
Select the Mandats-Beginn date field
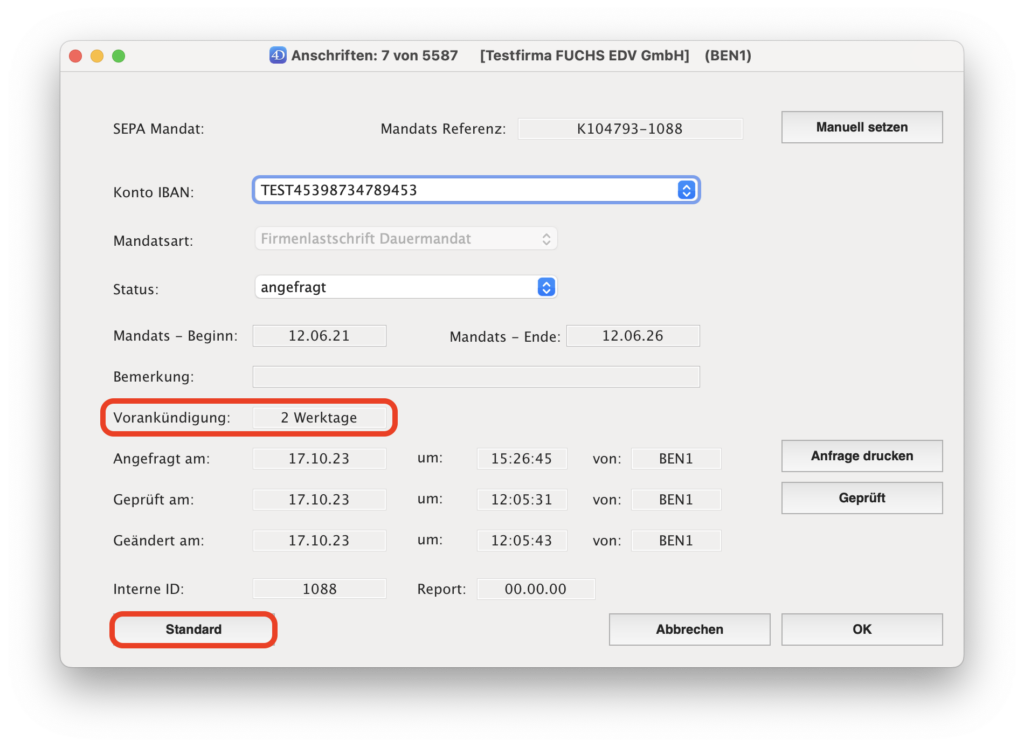point(319,336)
